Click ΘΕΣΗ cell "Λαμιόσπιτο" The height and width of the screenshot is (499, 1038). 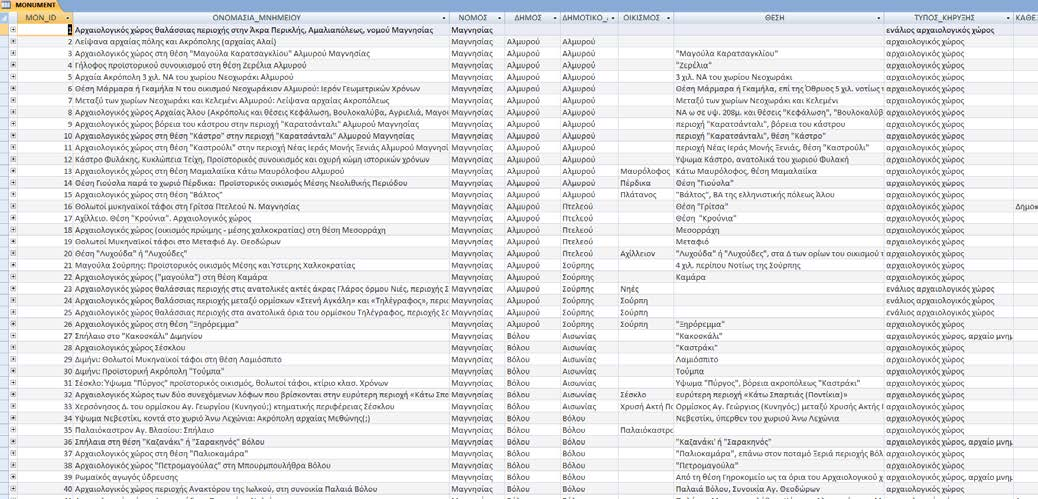[x=779, y=359]
